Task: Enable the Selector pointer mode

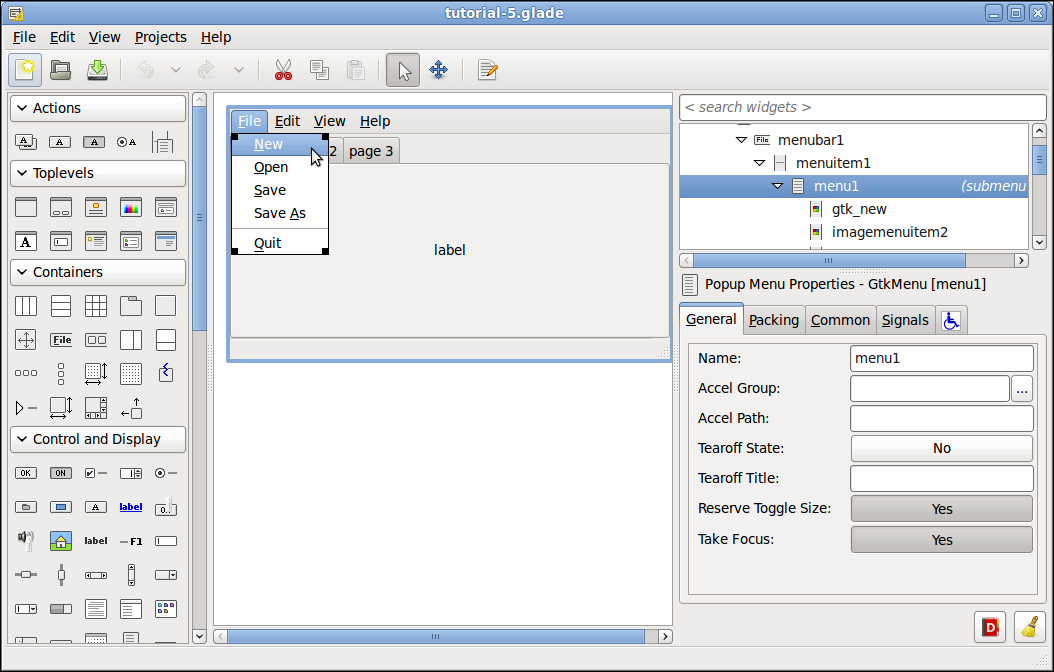Action: click(x=403, y=70)
